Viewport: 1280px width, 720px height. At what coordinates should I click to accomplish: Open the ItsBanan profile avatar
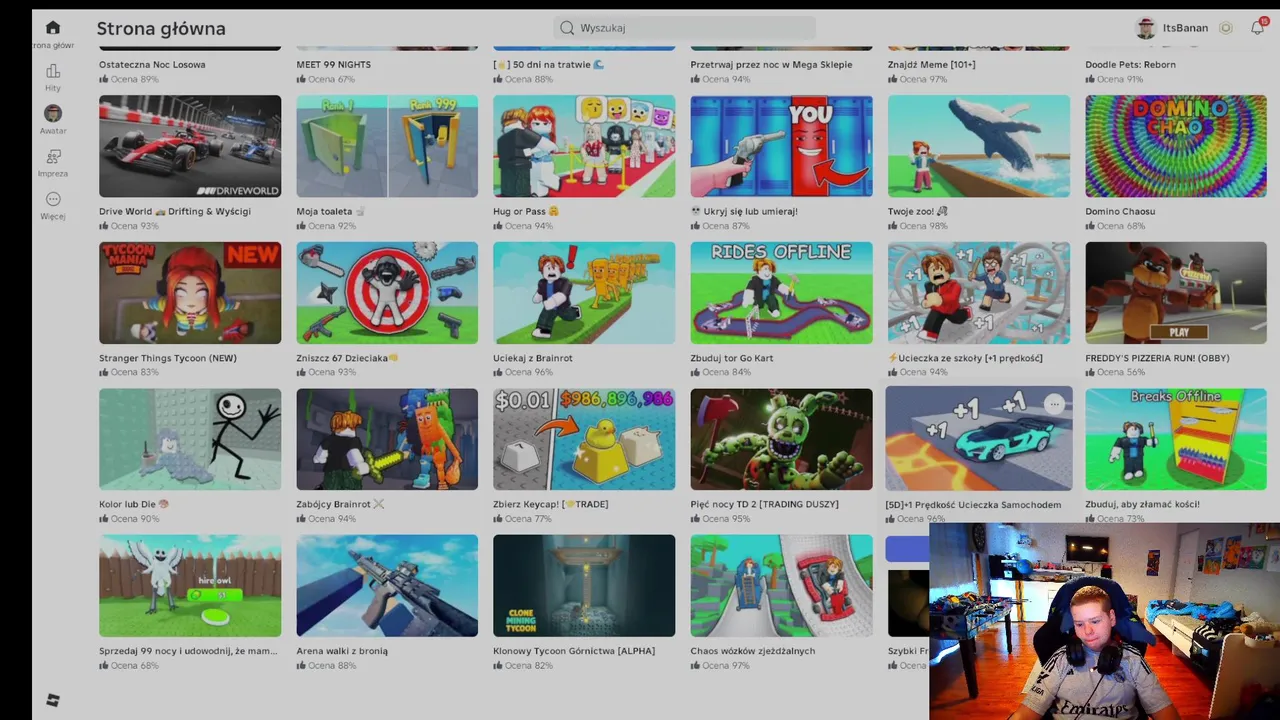(1146, 28)
